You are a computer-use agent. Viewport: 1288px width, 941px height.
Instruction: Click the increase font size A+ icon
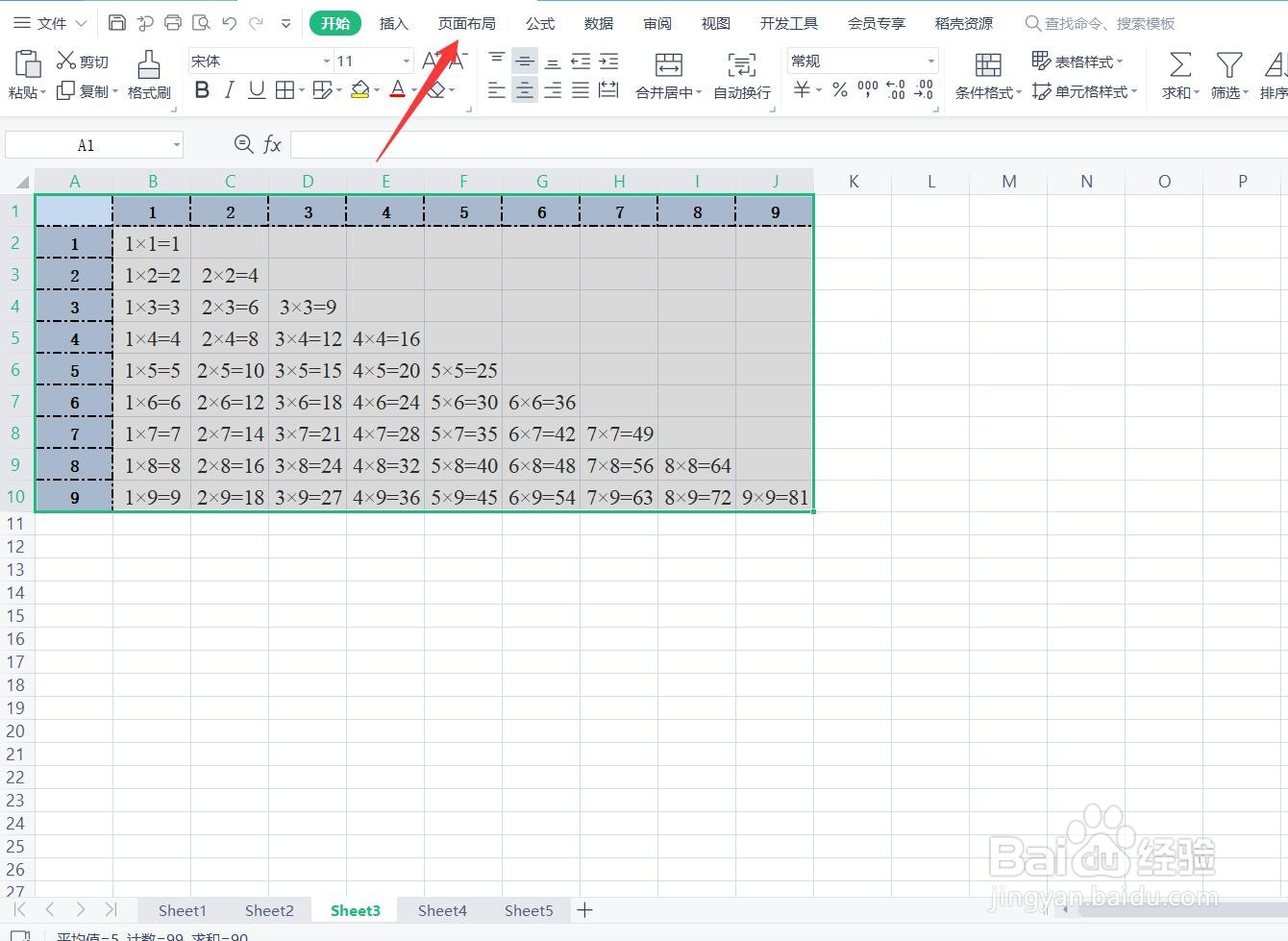pos(432,62)
